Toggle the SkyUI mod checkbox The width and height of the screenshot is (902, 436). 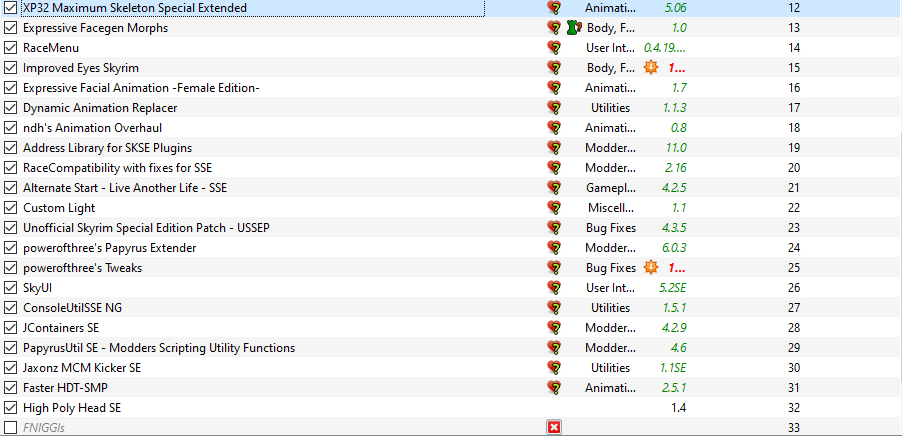pyautogui.click(x=10, y=288)
